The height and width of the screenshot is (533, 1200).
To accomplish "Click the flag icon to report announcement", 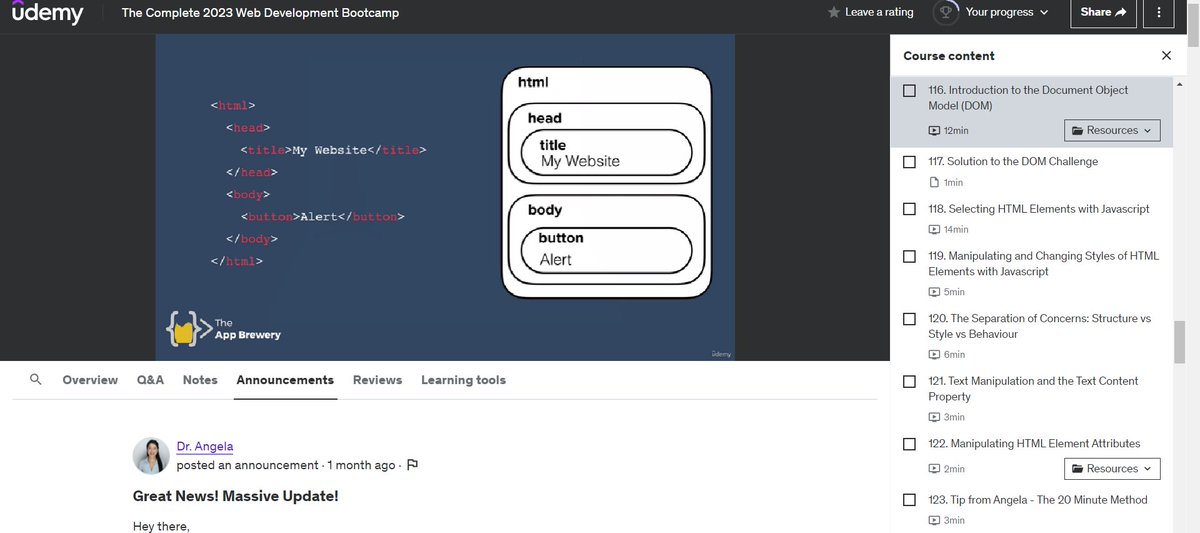I will pos(412,465).
